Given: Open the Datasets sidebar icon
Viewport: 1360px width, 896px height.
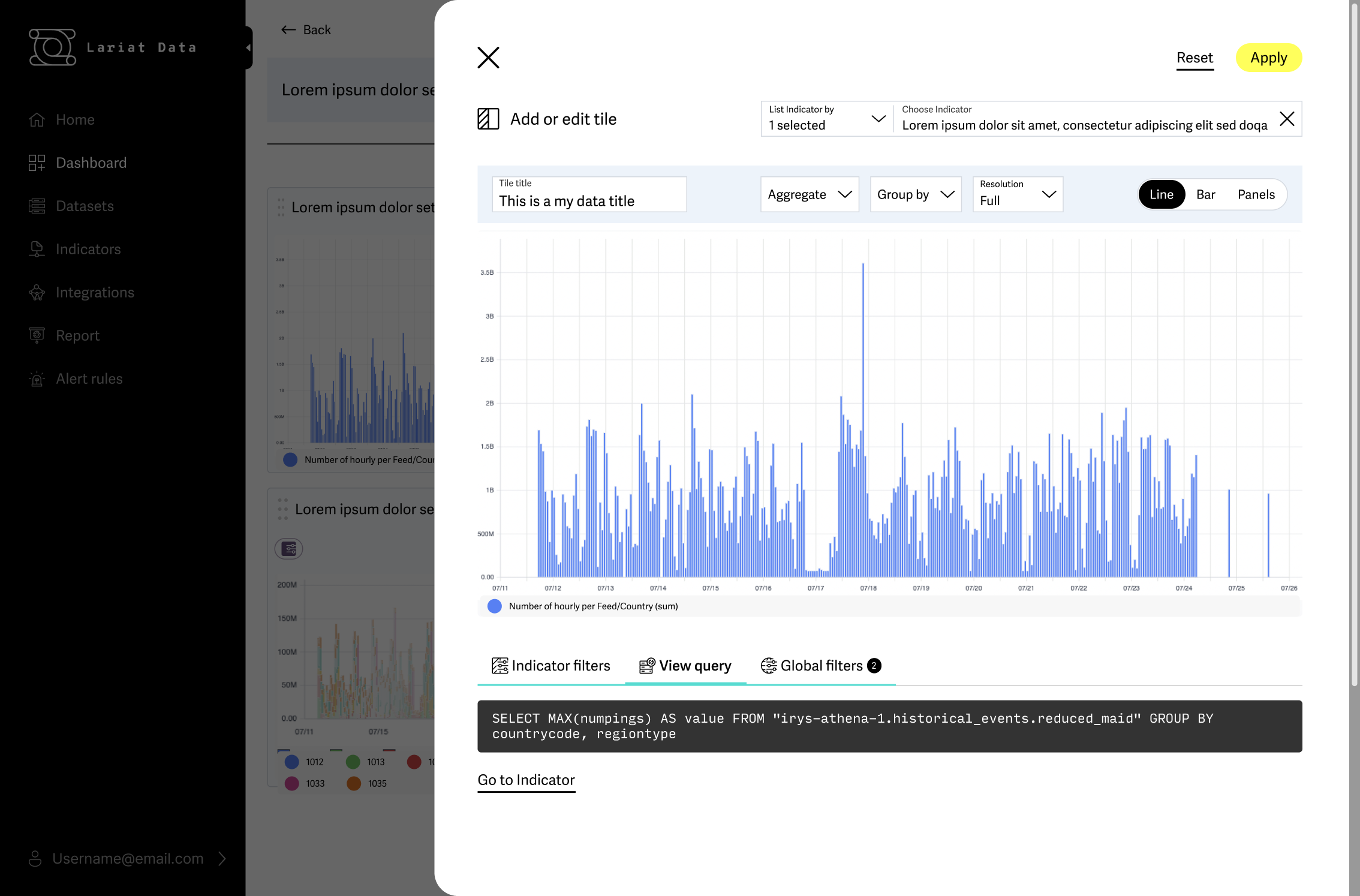Looking at the screenshot, I should (x=37, y=206).
